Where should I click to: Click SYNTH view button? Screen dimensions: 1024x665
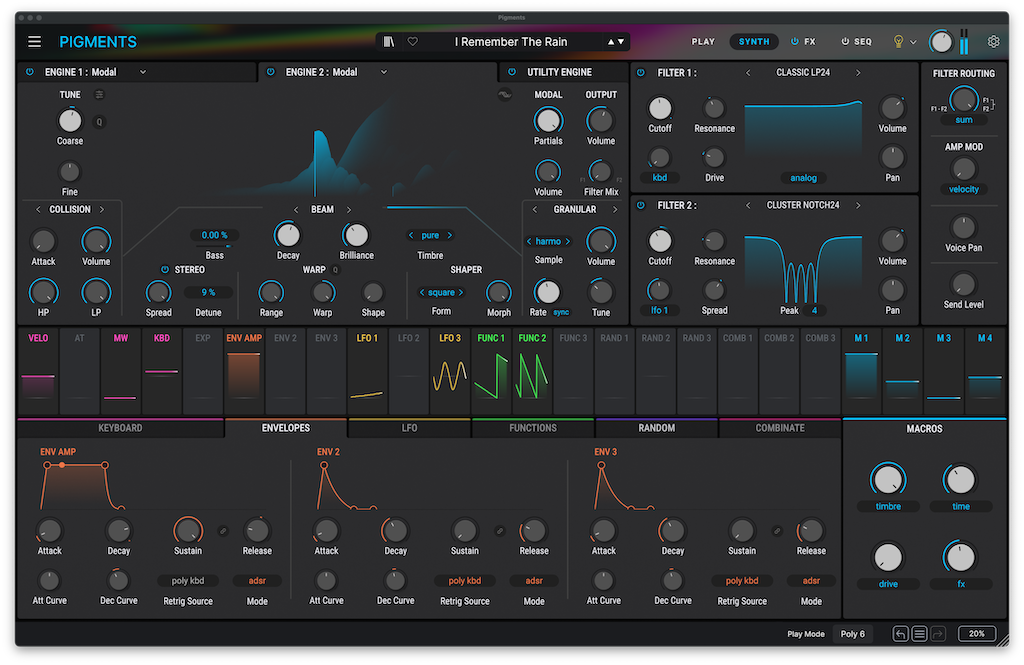point(754,42)
